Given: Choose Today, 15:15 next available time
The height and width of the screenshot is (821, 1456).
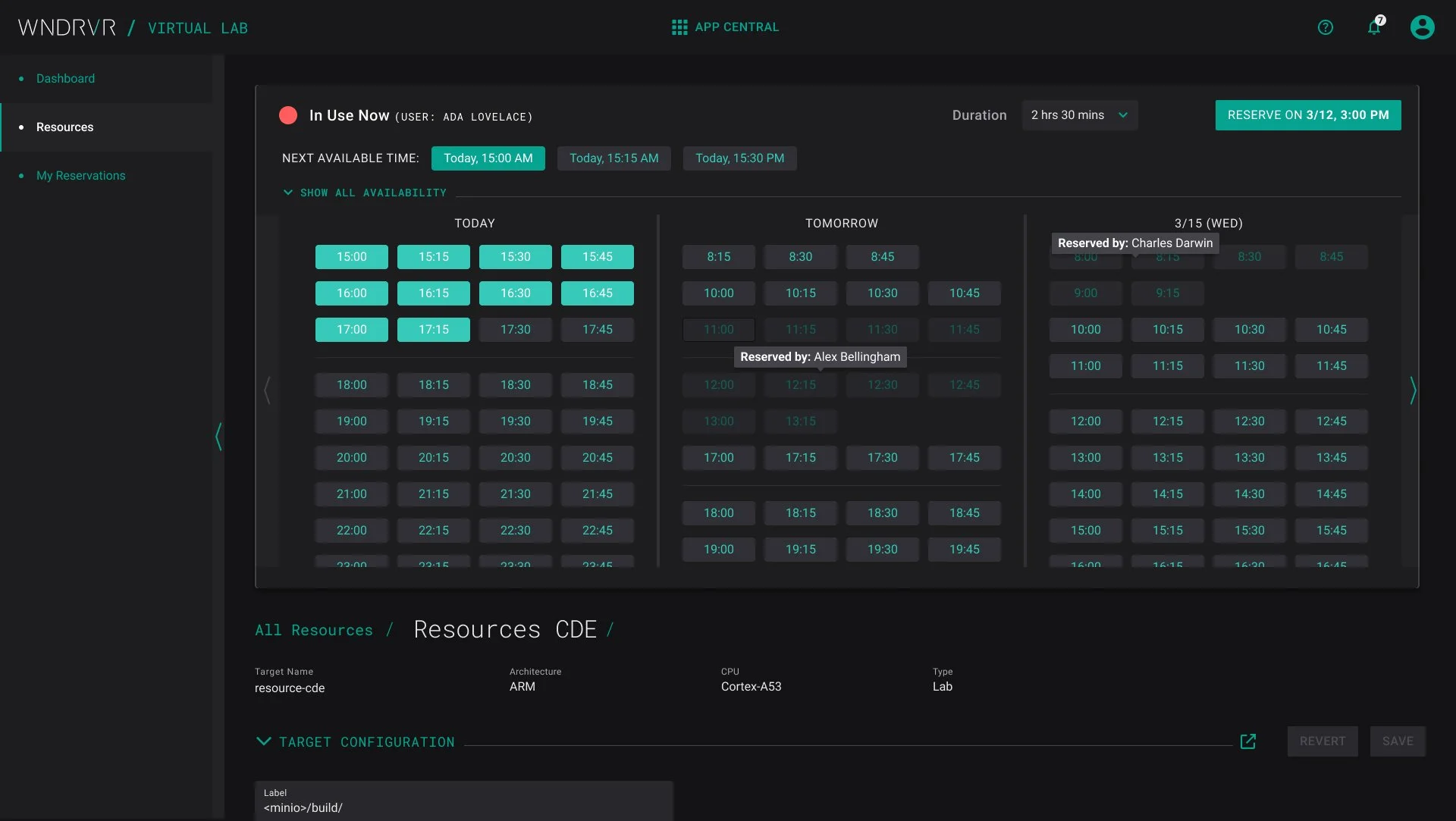Looking at the screenshot, I should (613, 158).
